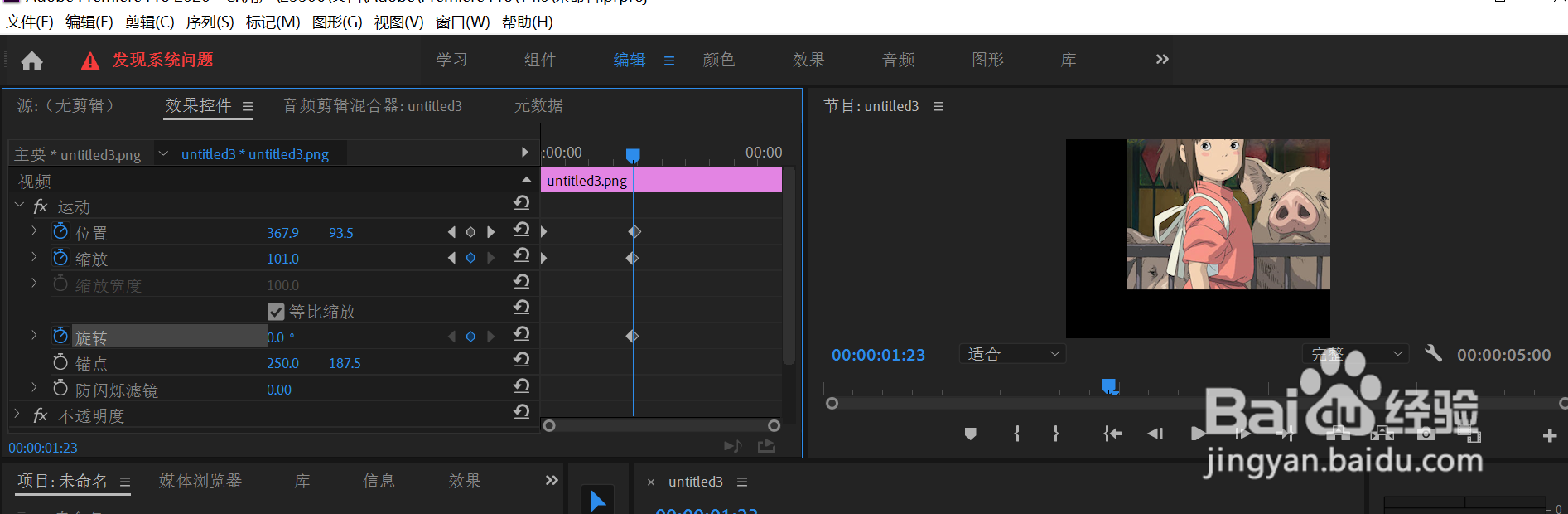Open Program monitor wrench settings
1568x514 pixels.
coord(1433,354)
